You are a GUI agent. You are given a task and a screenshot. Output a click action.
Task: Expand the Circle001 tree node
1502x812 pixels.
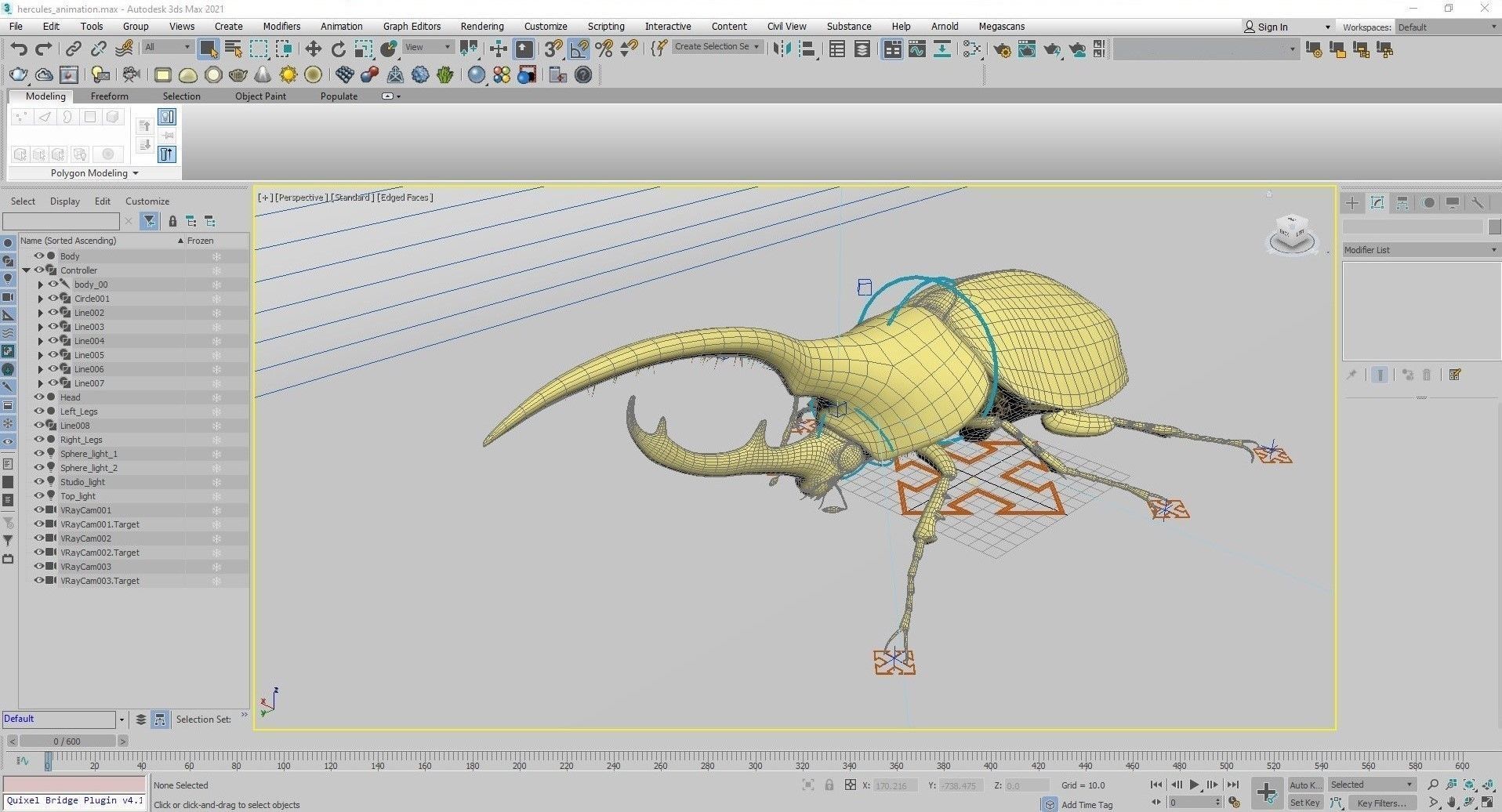(x=41, y=299)
